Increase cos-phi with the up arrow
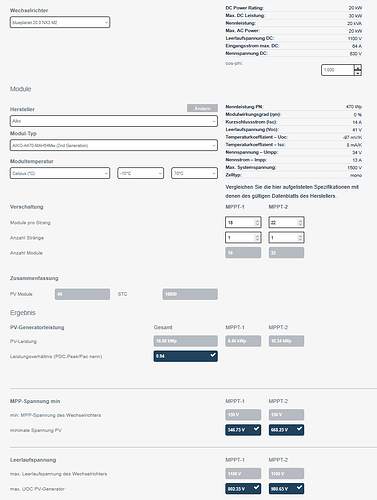 [358, 67]
